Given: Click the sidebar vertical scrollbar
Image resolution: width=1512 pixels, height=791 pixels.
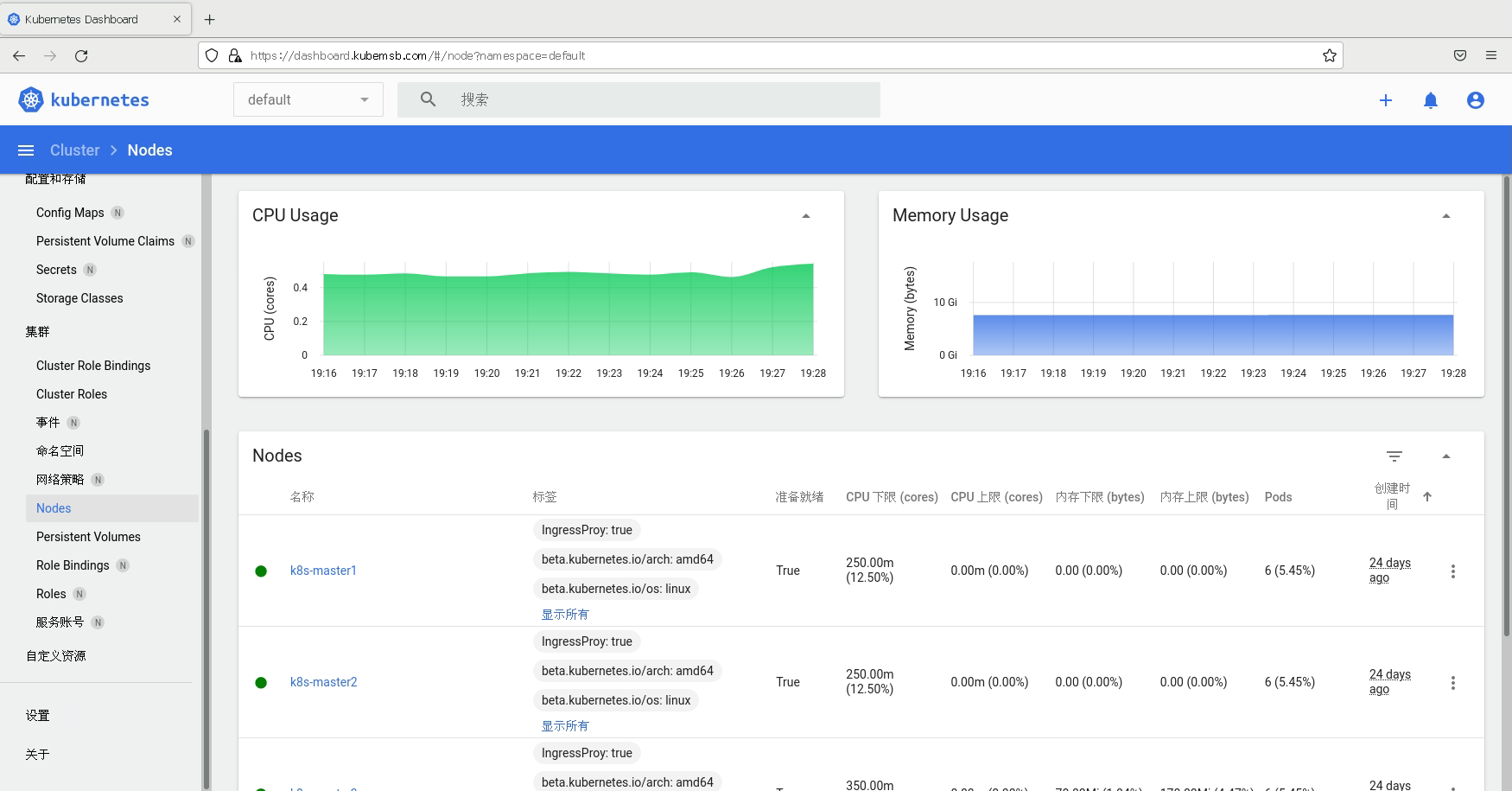Looking at the screenshot, I should pyautogui.click(x=206, y=605).
